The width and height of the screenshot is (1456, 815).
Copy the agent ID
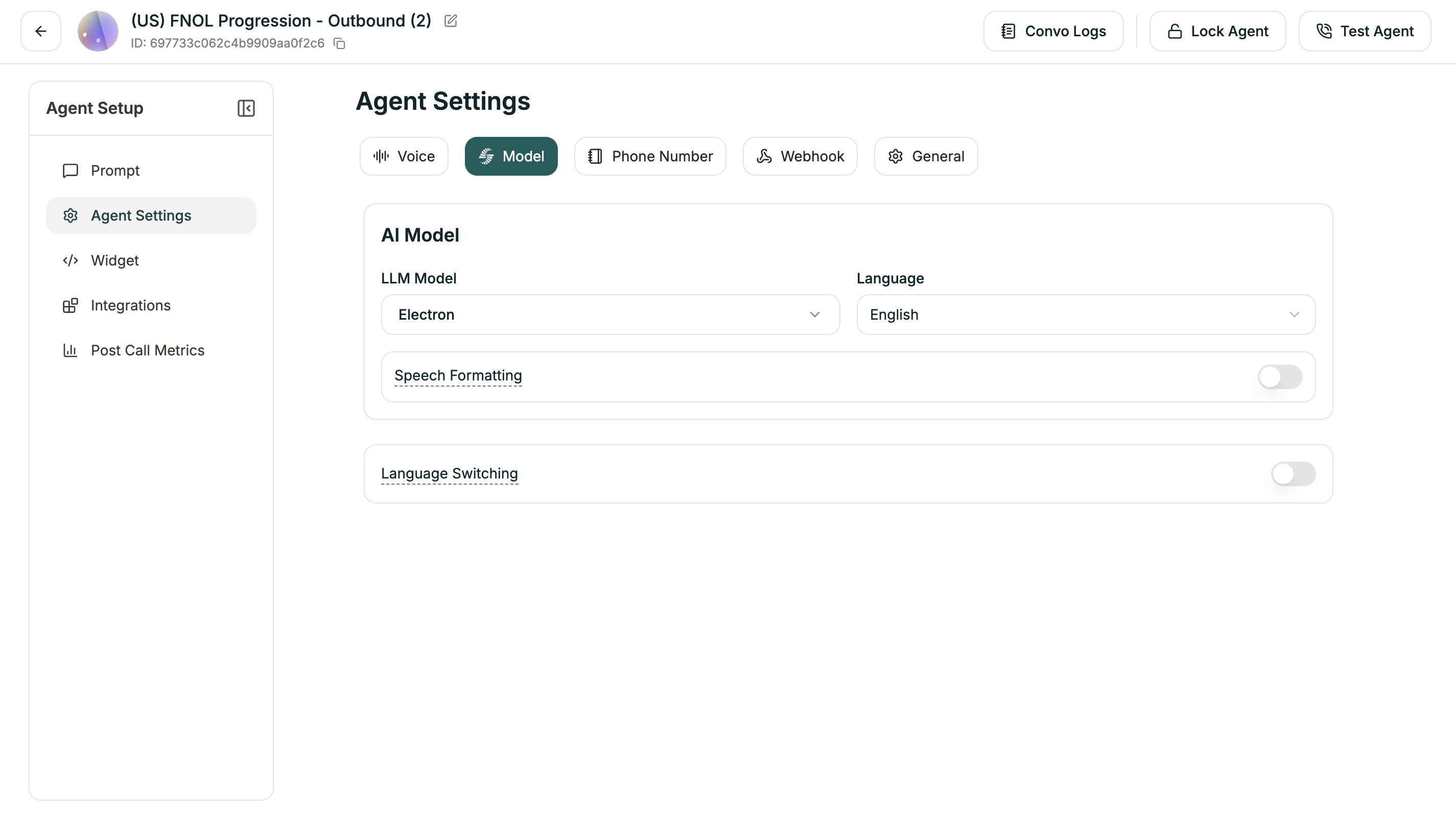pyautogui.click(x=339, y=43)
